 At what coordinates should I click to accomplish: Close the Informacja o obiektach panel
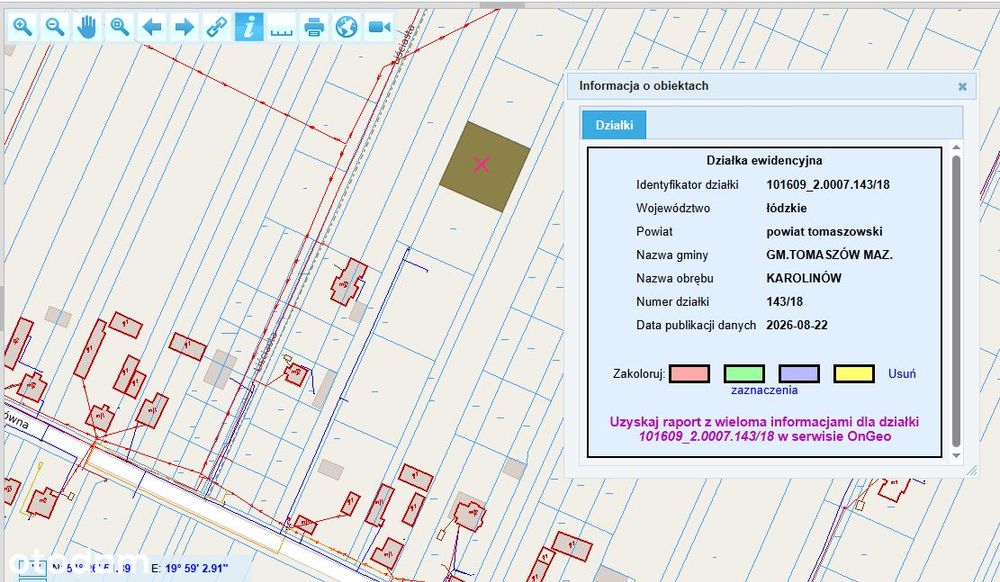962,87
